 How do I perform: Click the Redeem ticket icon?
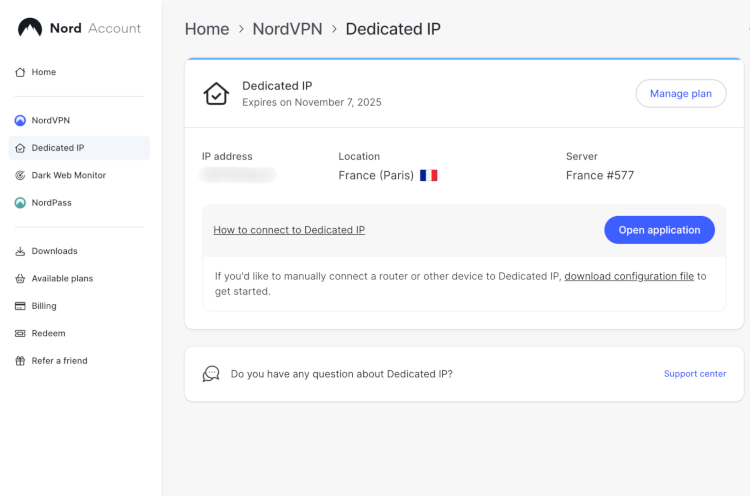coord(20,333)
